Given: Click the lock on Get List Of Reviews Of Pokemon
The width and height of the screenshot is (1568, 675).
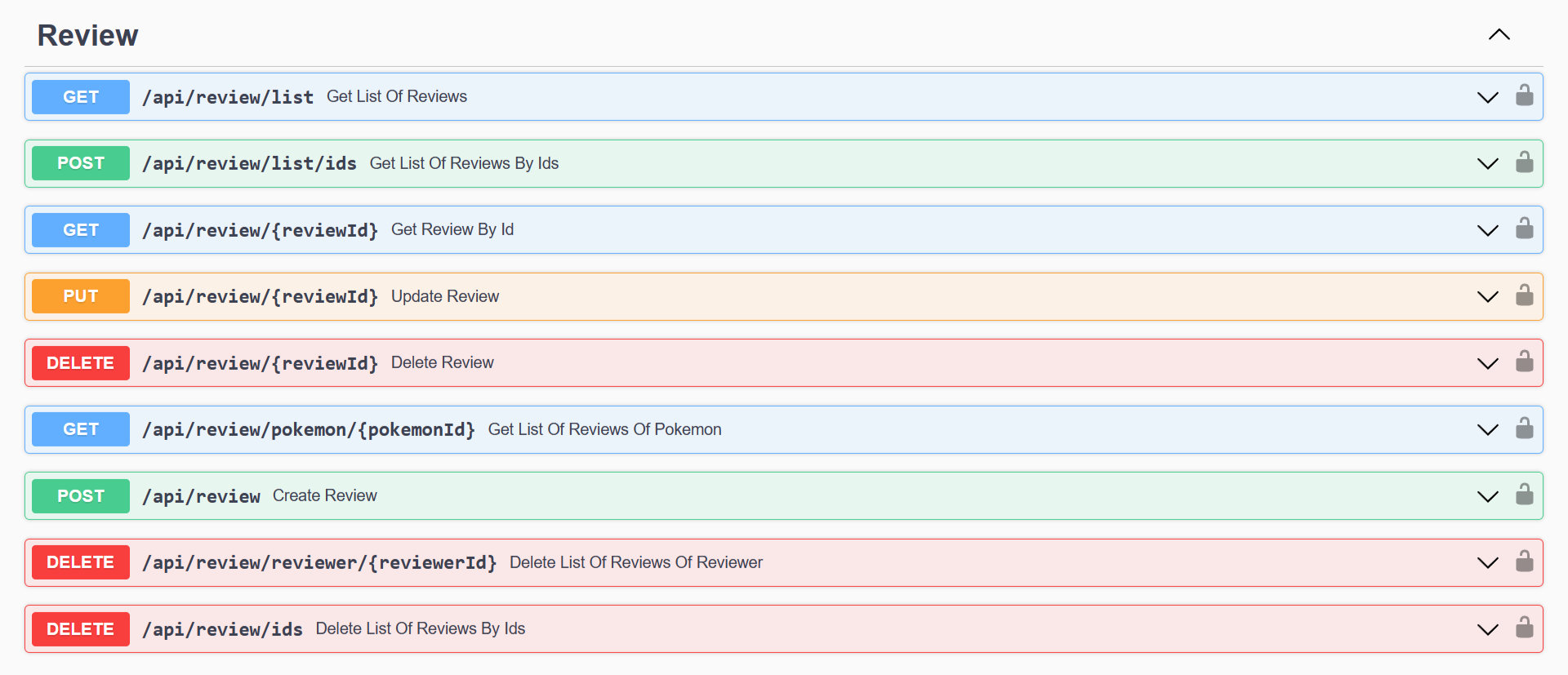Looking at the screenshot, I should (1524, 429).
